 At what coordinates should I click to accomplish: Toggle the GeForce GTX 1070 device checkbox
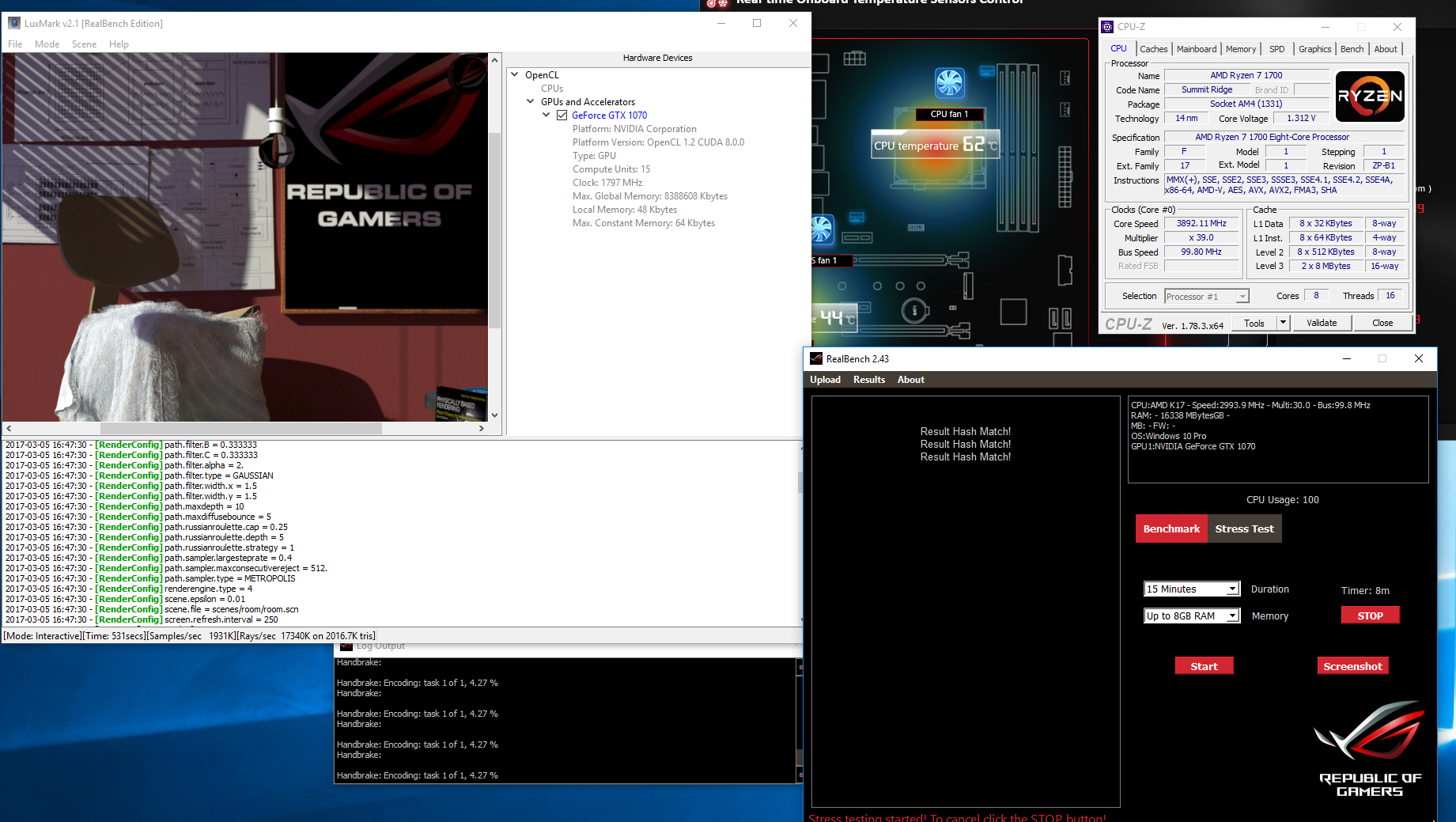[562, 116]
